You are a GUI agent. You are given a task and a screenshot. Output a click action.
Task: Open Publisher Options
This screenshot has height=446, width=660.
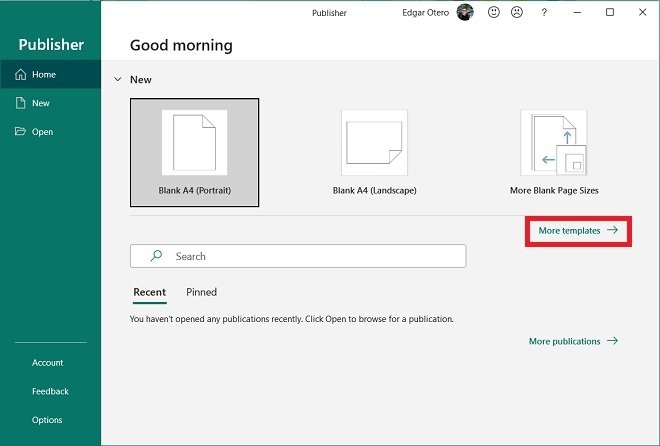pos(47,420)
